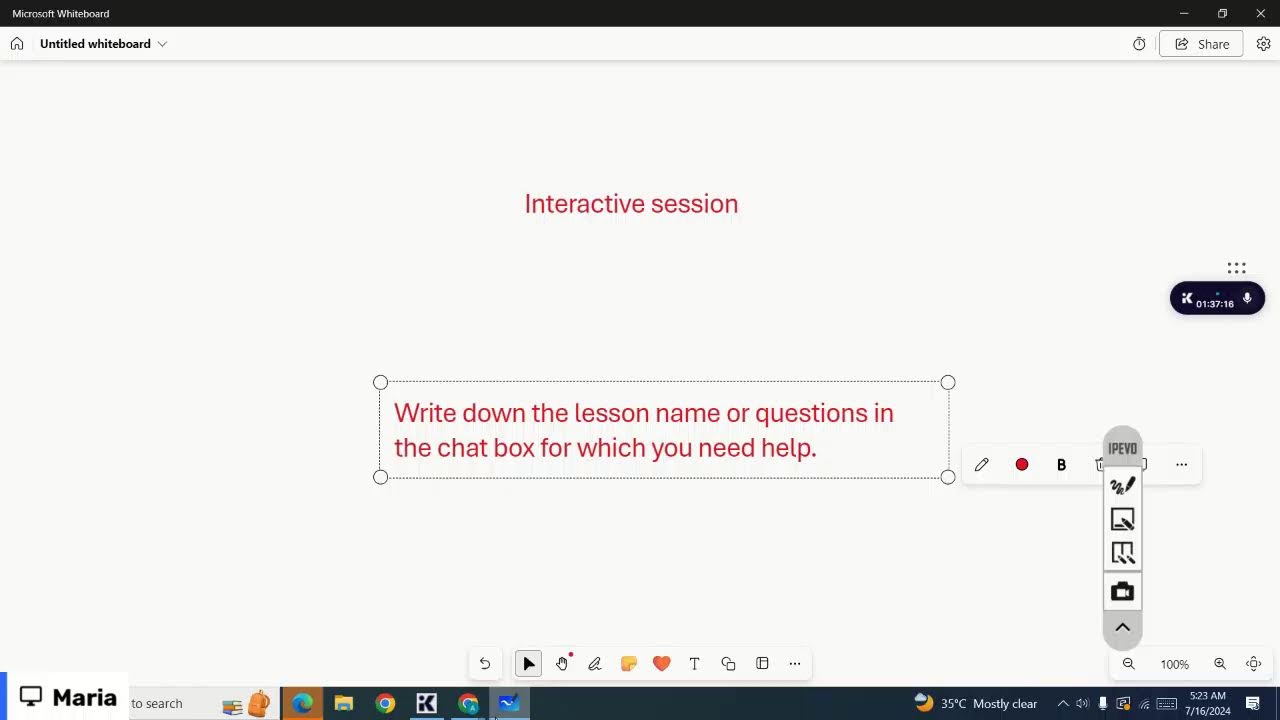Open first Google Chrome taskbar icon
1280x720 pixels.
(x=385, y=704)
